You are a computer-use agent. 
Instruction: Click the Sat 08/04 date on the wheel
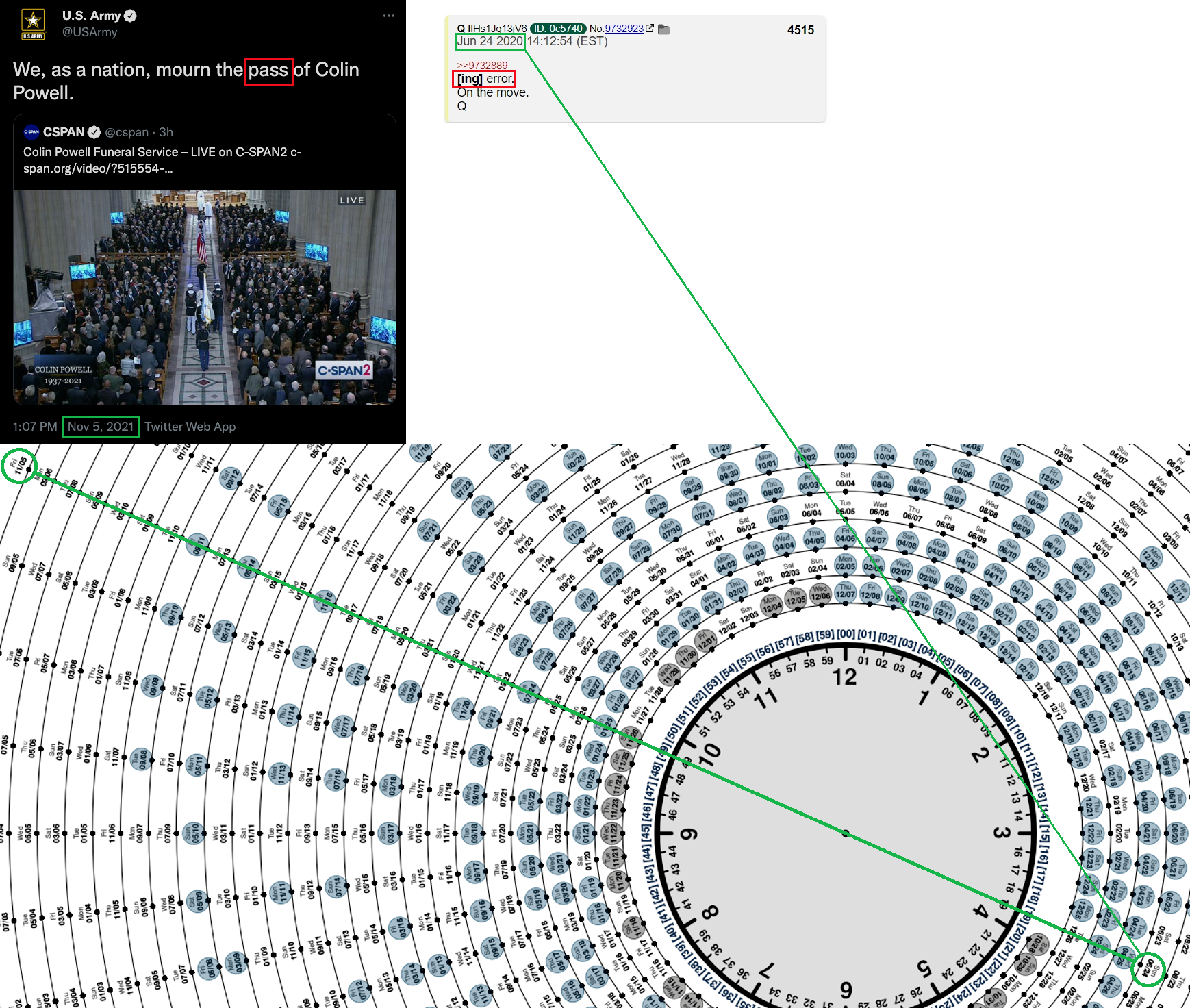point(846,479)
